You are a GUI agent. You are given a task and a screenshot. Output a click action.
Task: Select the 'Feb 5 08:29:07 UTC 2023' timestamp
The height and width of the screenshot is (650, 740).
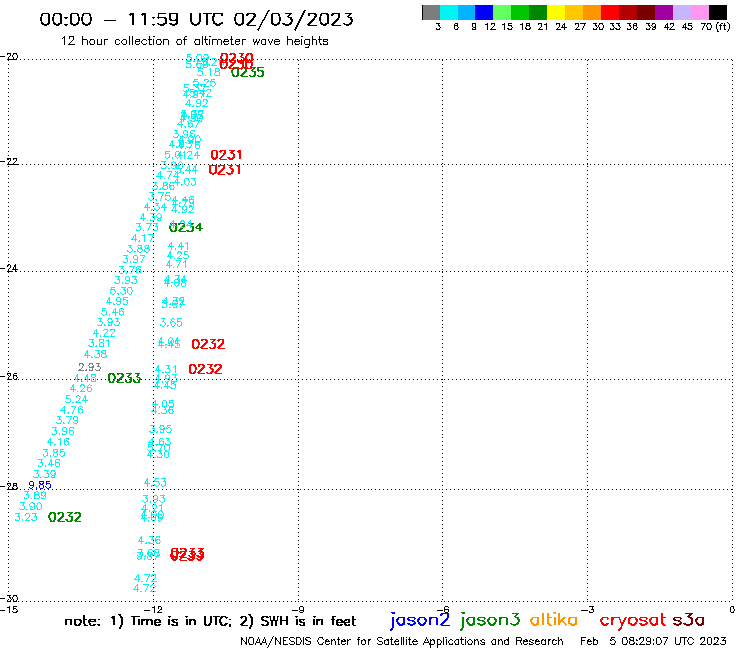pyautogui.click(x=653, y=641)
